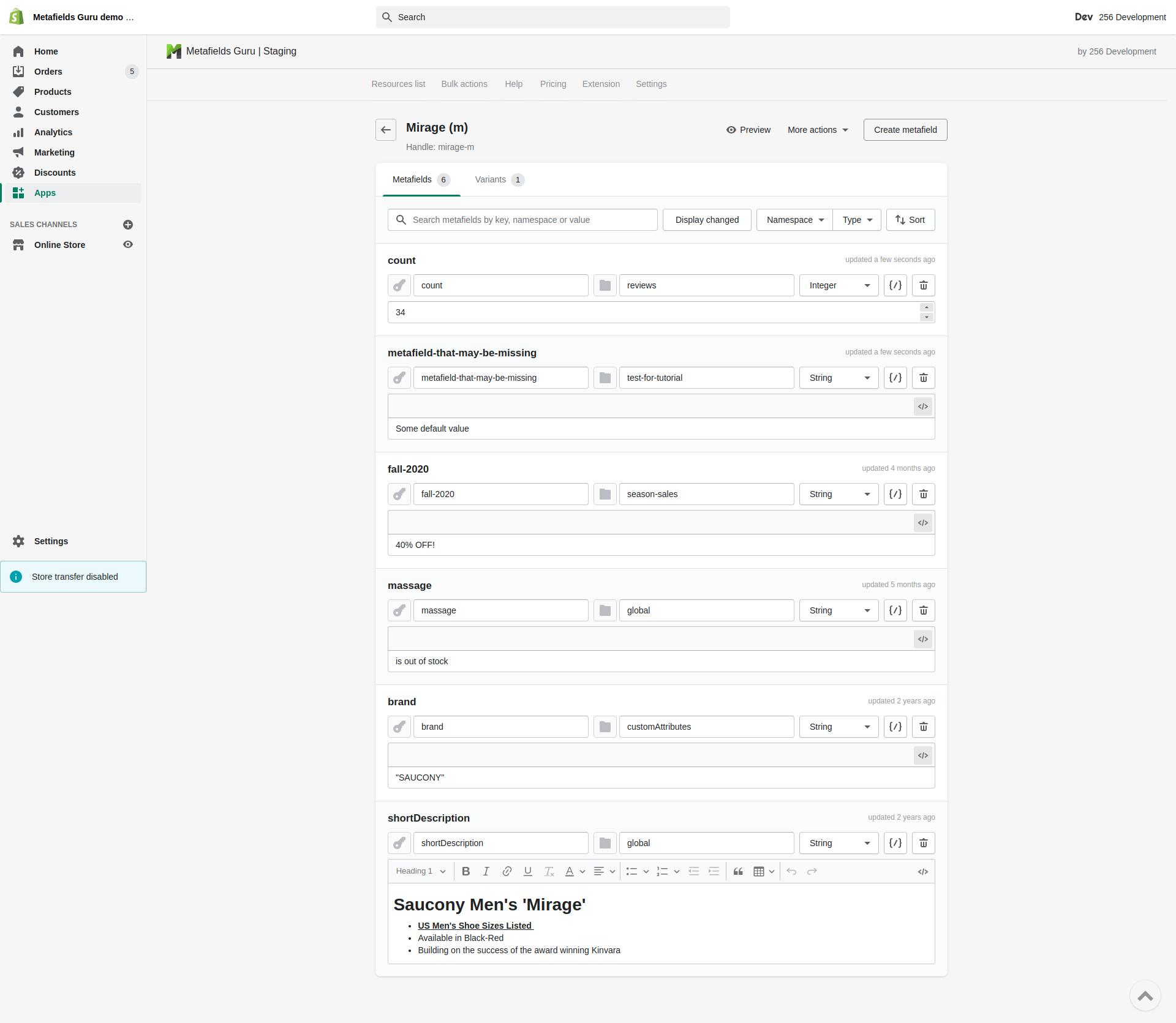Screen dimensions: 1176x1023
Task: Switch to the Variants tab
Action: click(x=499, y=179)
